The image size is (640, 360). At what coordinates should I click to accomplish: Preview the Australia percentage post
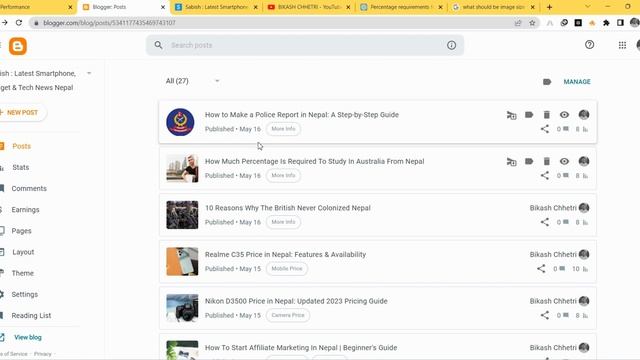click(x=564, y=161)
